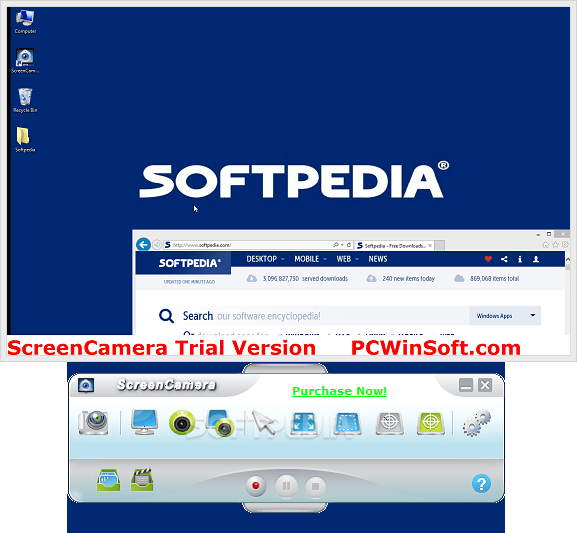Close the ScreenCamera window
This screenshot has width=577, height=533.
point(485,385)
